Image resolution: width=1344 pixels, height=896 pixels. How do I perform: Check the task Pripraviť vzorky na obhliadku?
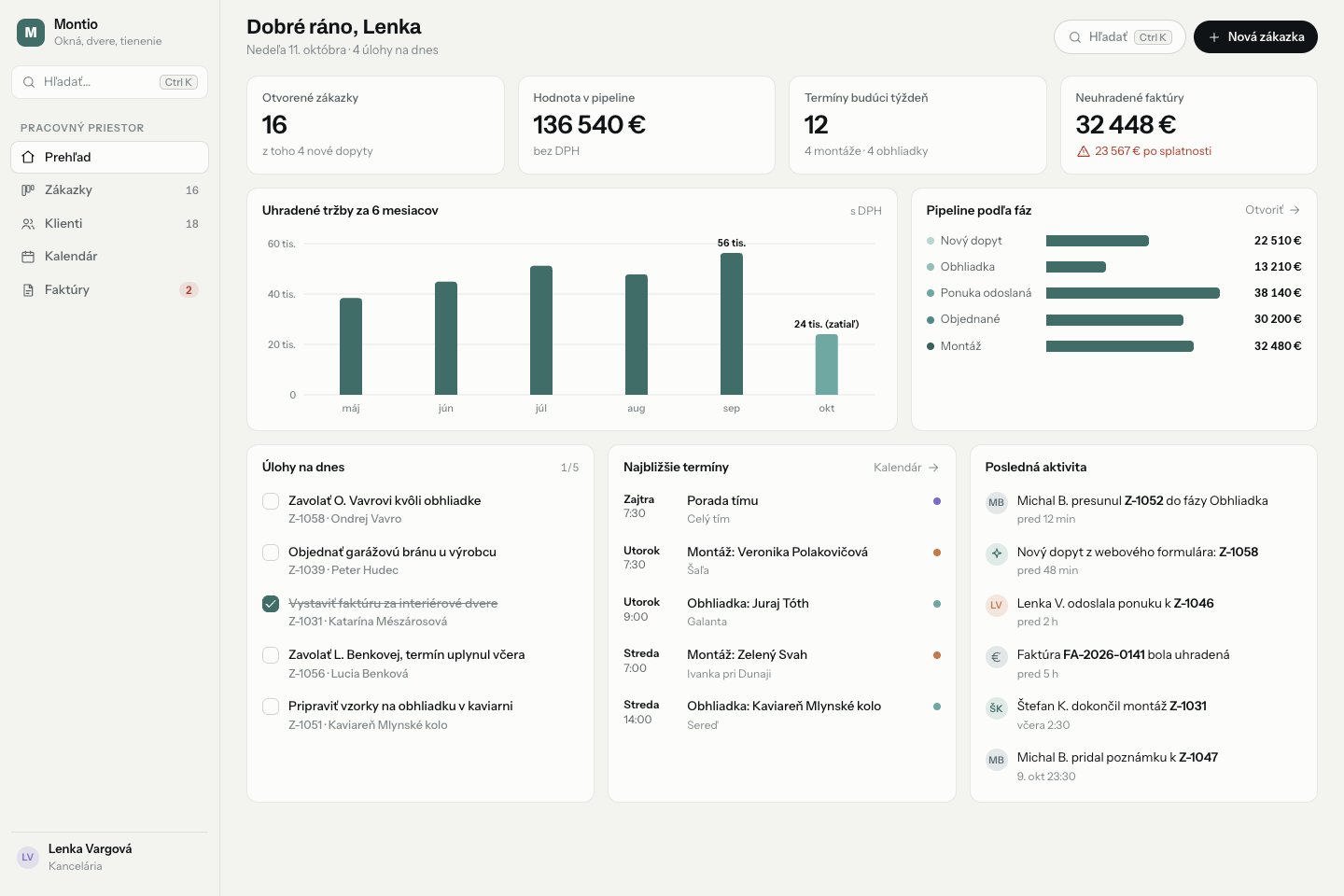coord(271,707)
